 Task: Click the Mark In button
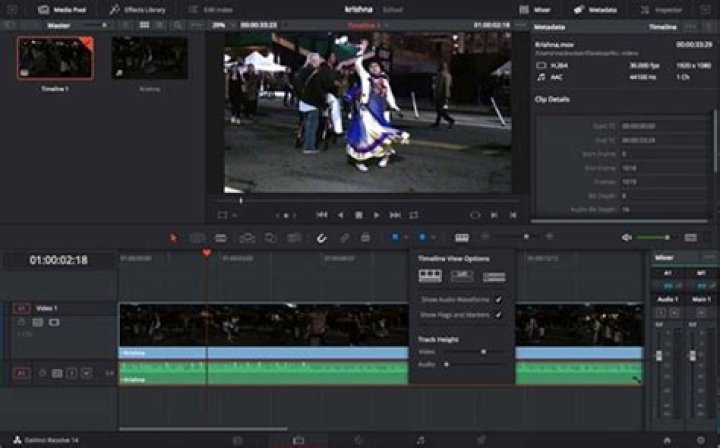(495, 215)
